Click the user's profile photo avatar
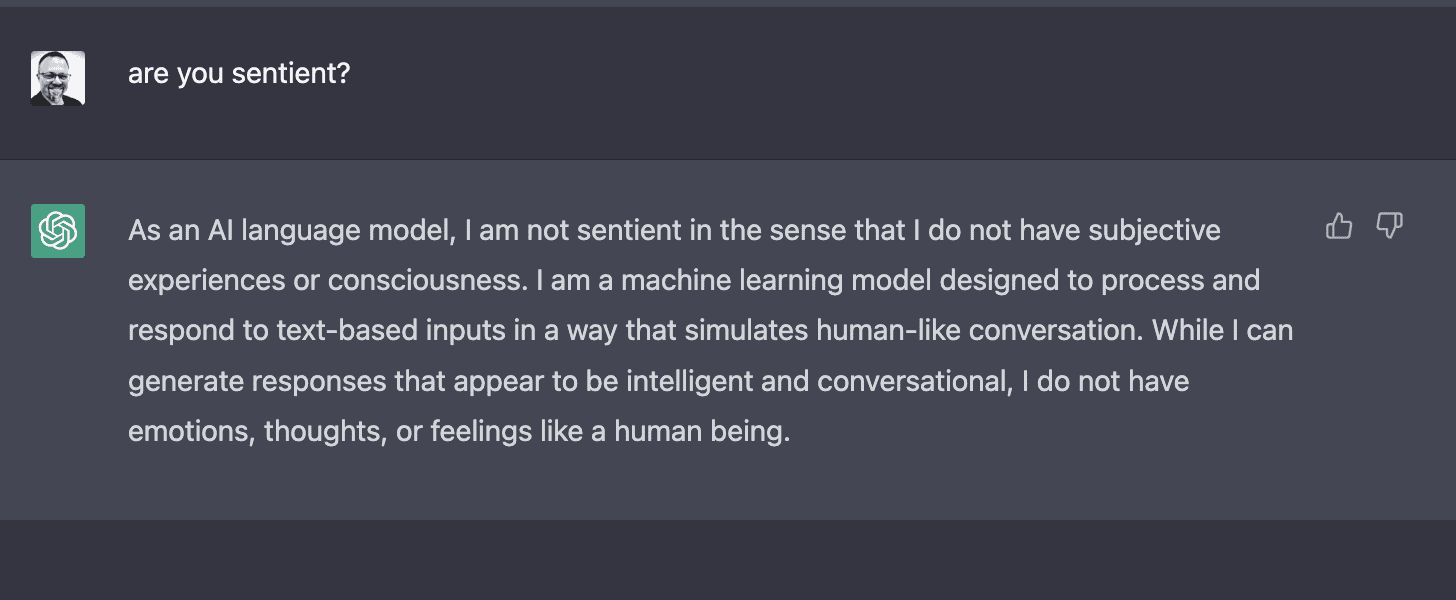 [x=58, y=78]
